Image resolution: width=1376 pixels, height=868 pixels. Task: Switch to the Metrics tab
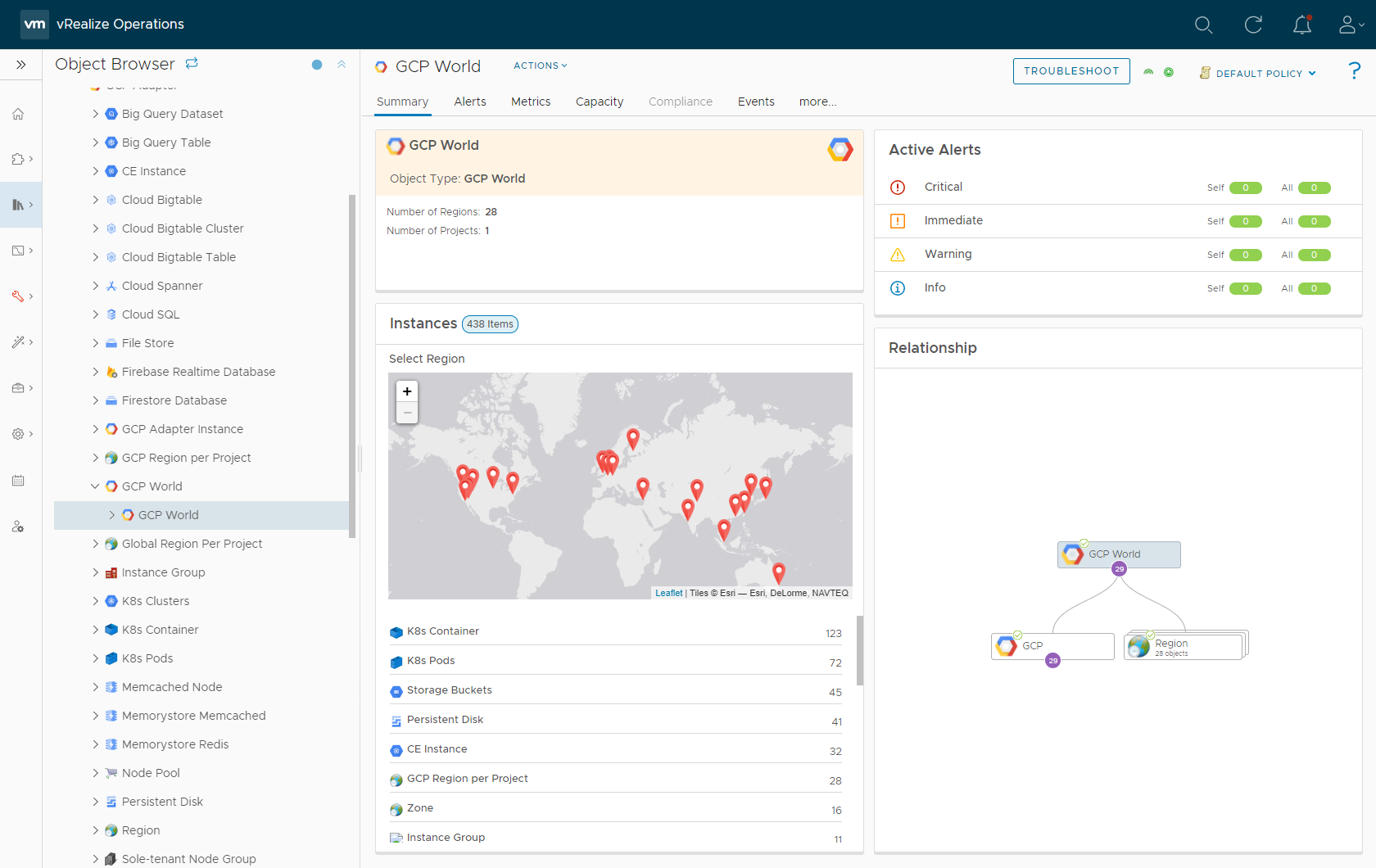pyautogui.click(x=531, y=102)
